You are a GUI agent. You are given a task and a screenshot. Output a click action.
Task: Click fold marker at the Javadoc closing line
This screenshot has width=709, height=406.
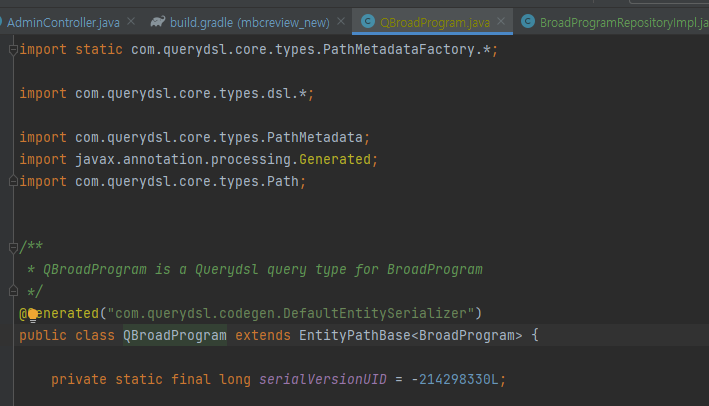(12, 291)
